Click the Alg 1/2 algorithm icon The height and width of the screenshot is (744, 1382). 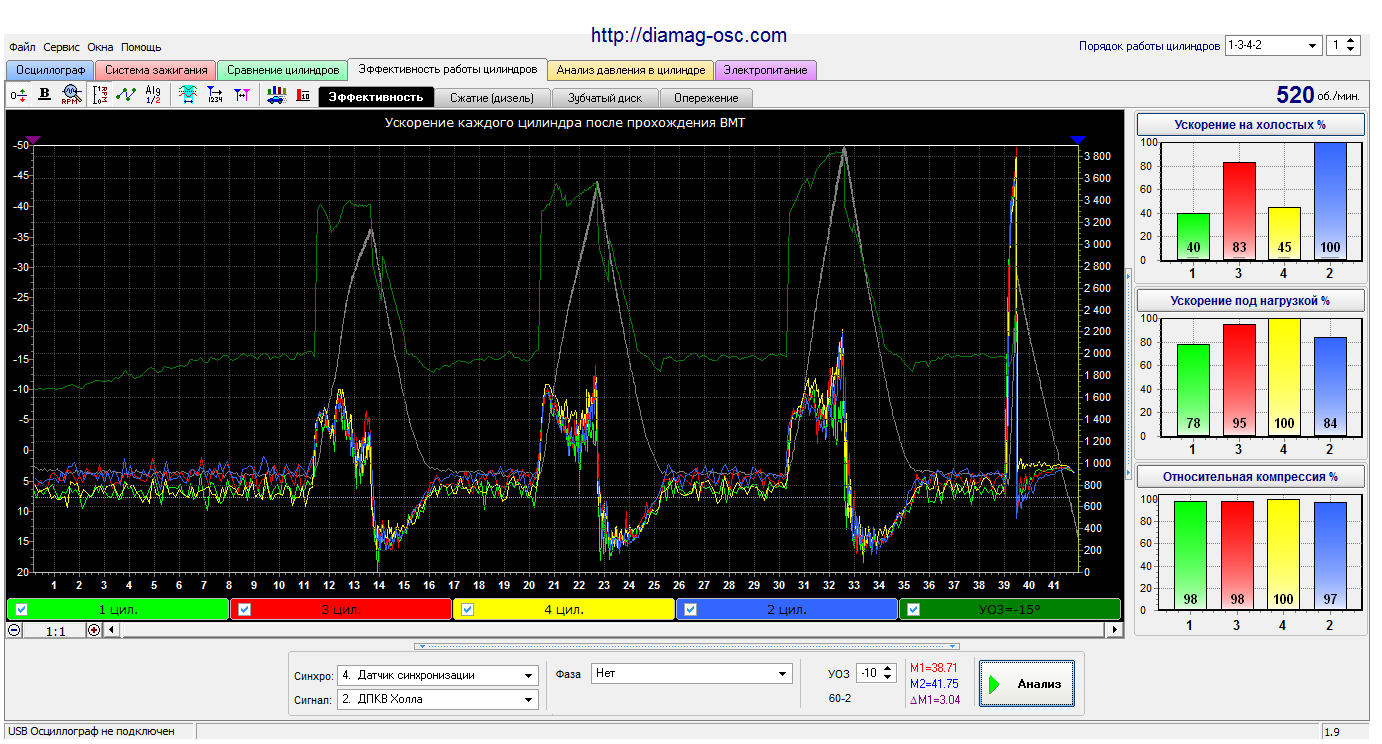(x=153, y=95)
